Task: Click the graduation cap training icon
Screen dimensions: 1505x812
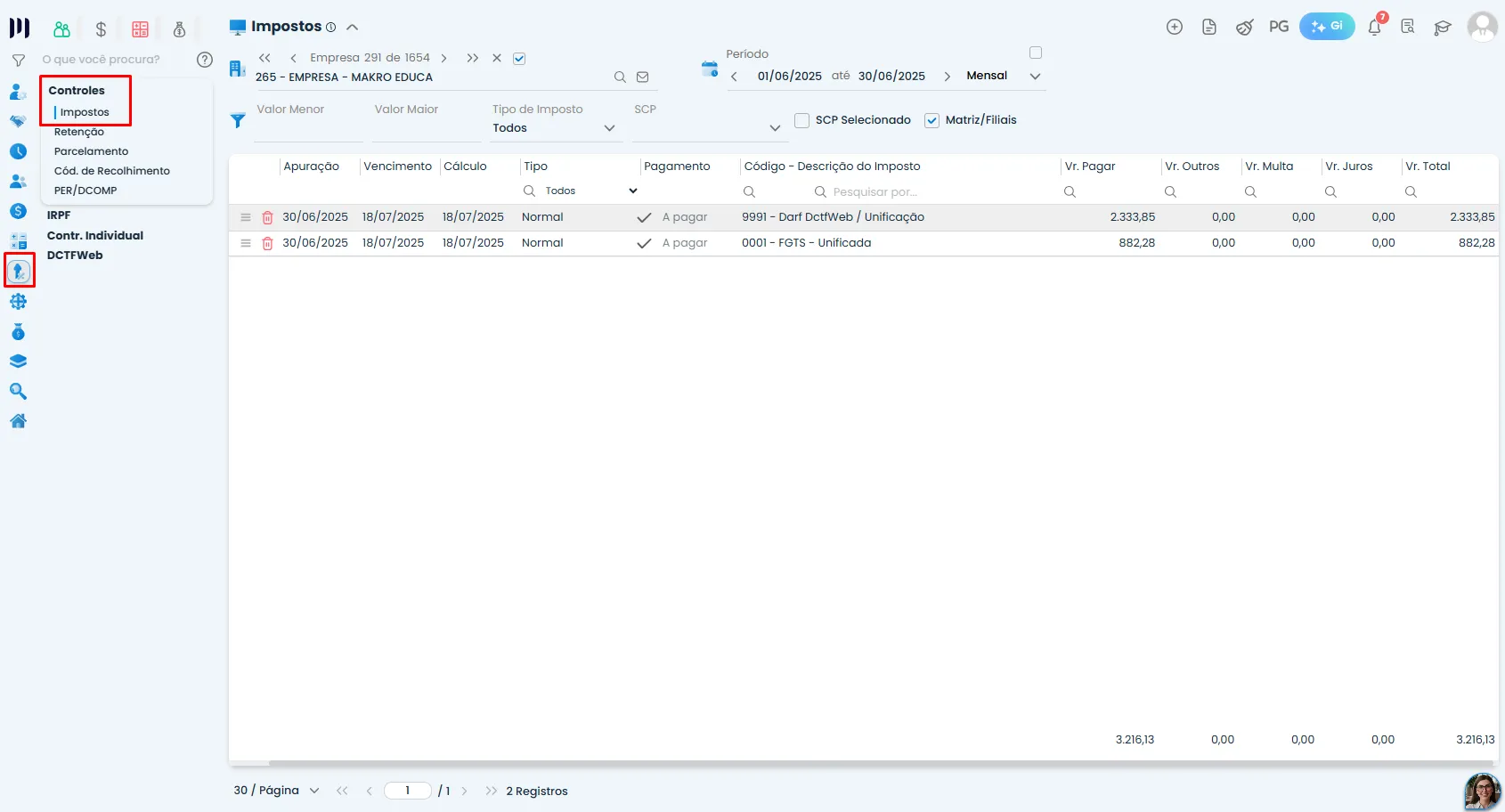Action: [1443, 28]
